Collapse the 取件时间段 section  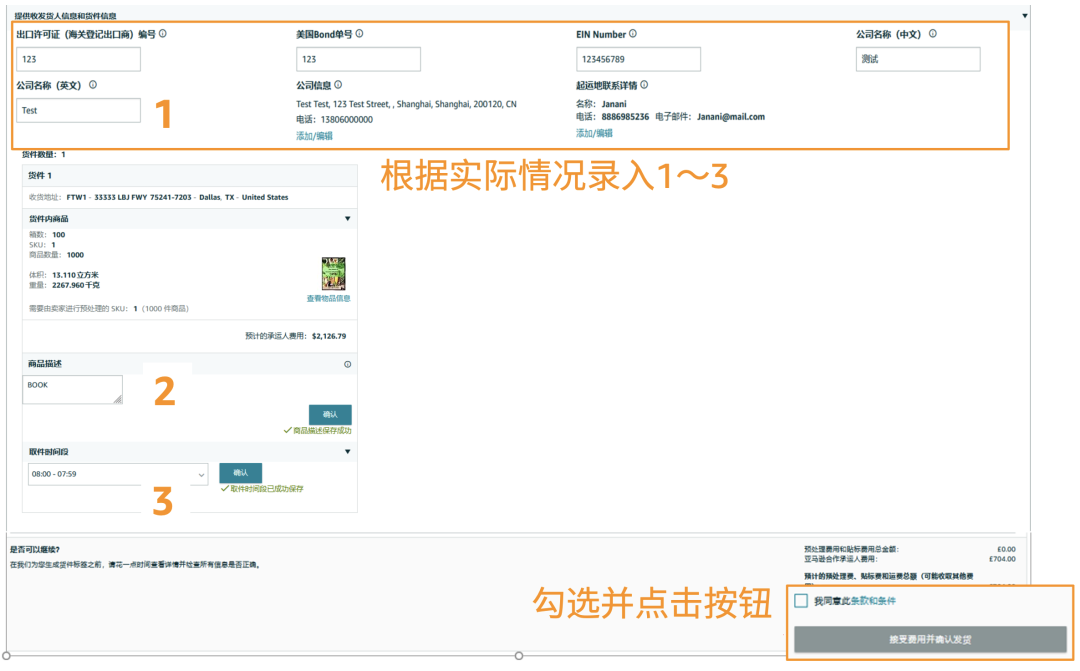tap(345, 451)
